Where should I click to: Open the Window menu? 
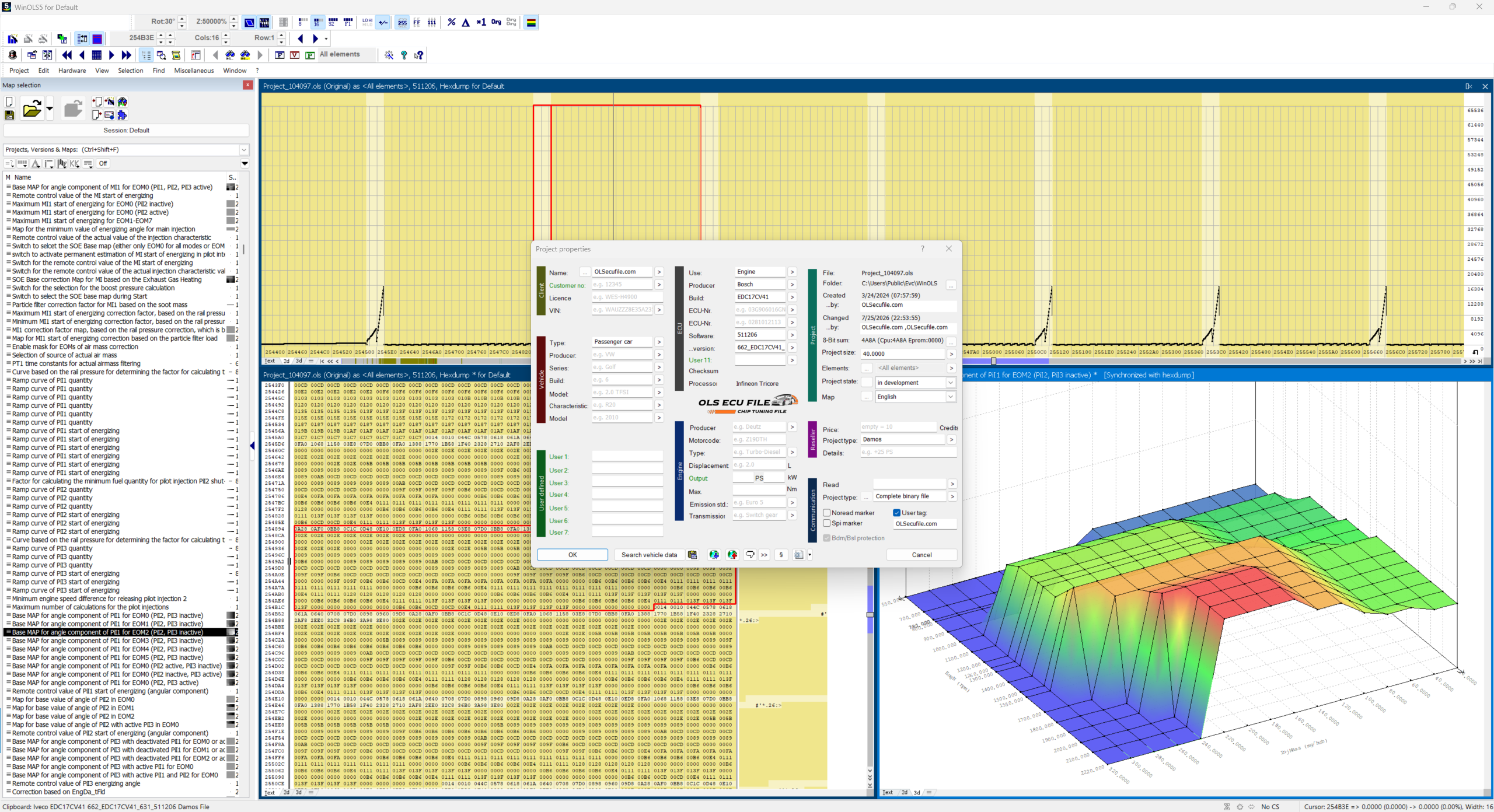[235, 71]
